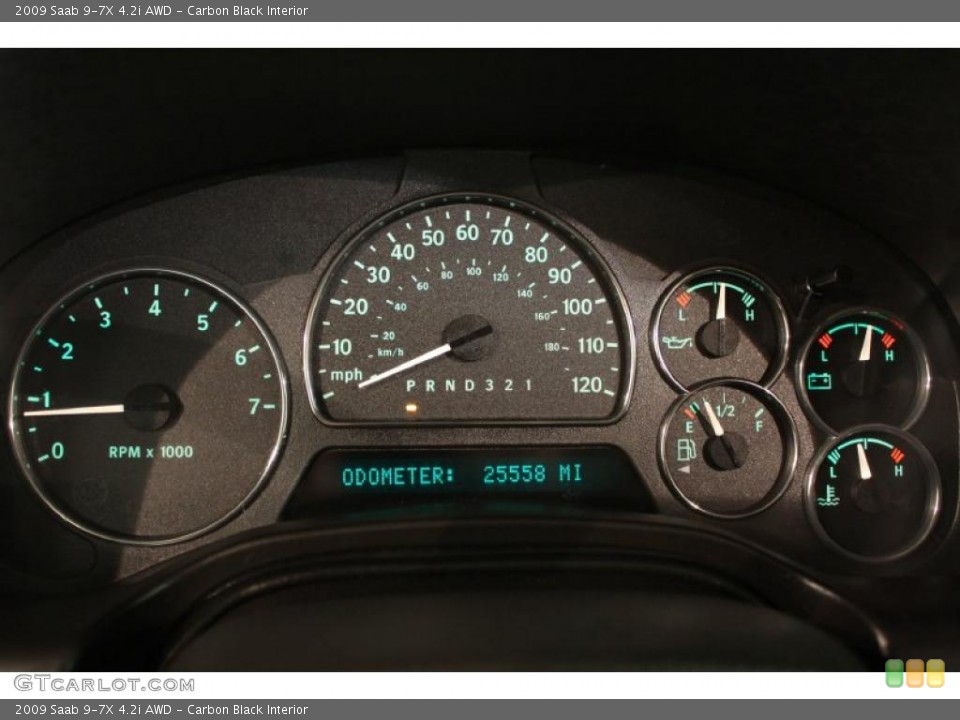Click the coolant temperature icon
The image size is (960, 720).
[x=828, y=496]
